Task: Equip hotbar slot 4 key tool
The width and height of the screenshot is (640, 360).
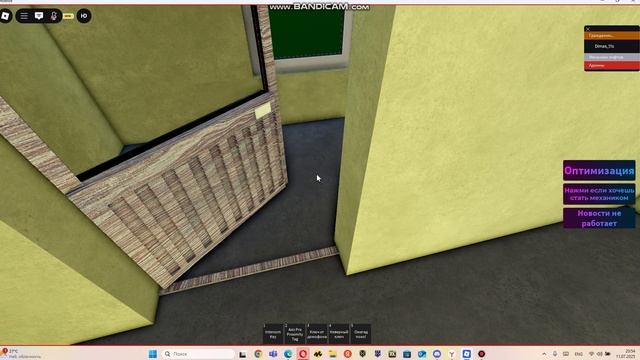Action: tap(339, 334)
